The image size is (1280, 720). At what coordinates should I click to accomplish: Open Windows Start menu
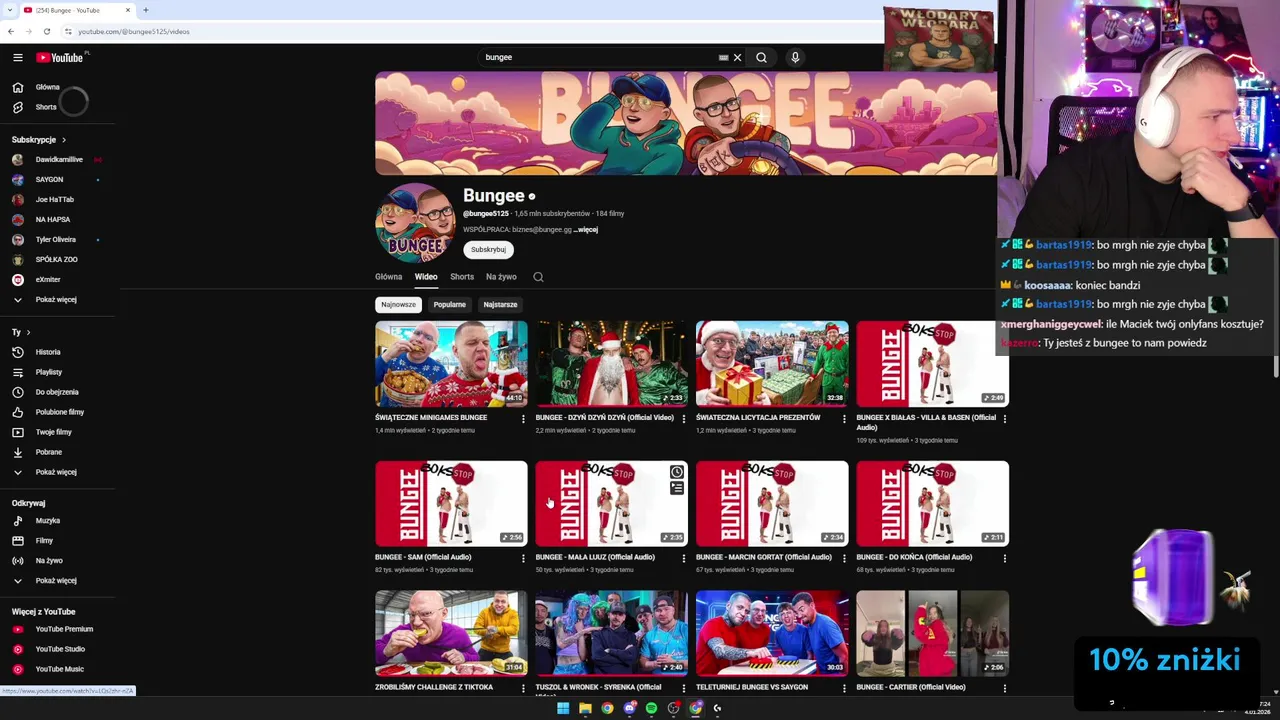click(563, 708)
